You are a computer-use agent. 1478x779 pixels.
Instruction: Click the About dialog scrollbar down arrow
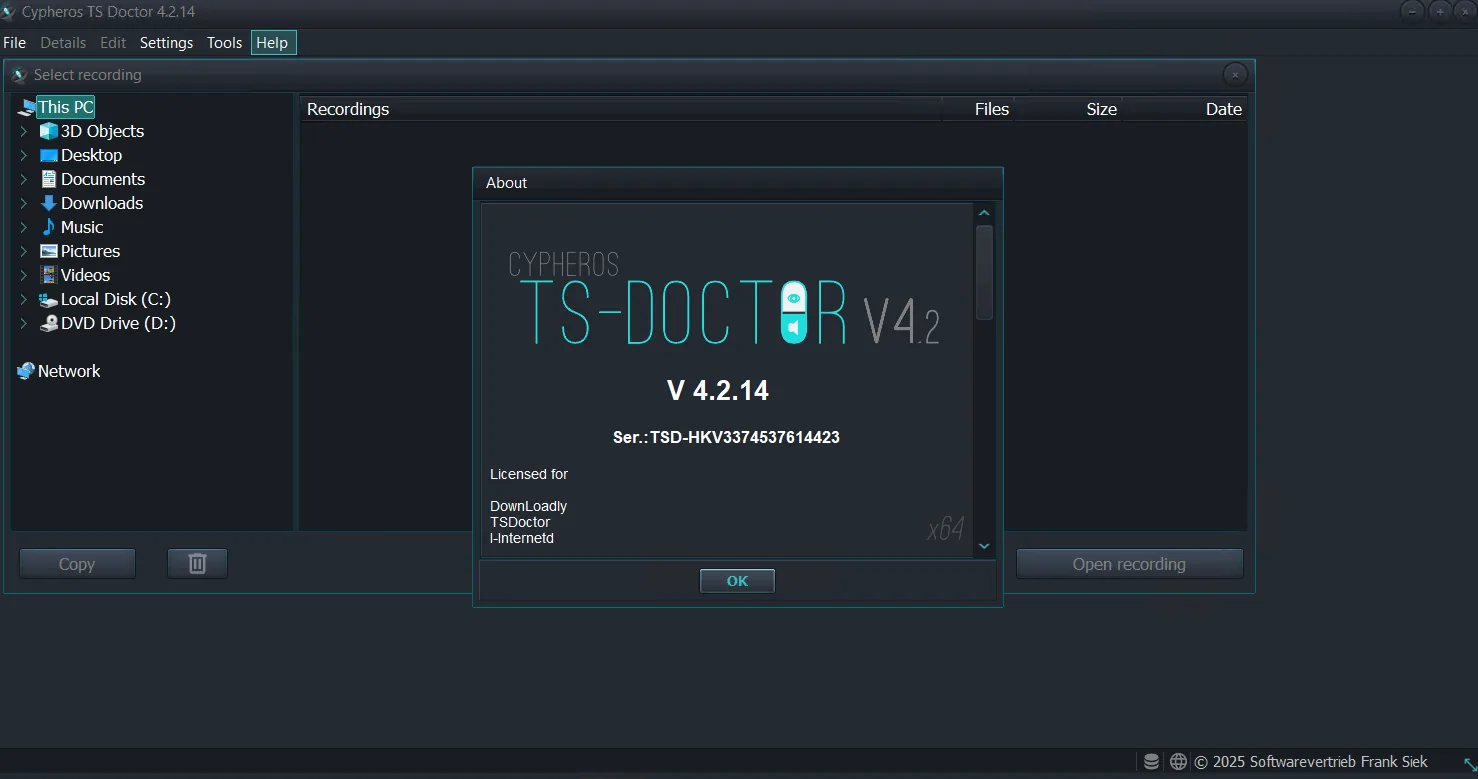click(984, 545)
